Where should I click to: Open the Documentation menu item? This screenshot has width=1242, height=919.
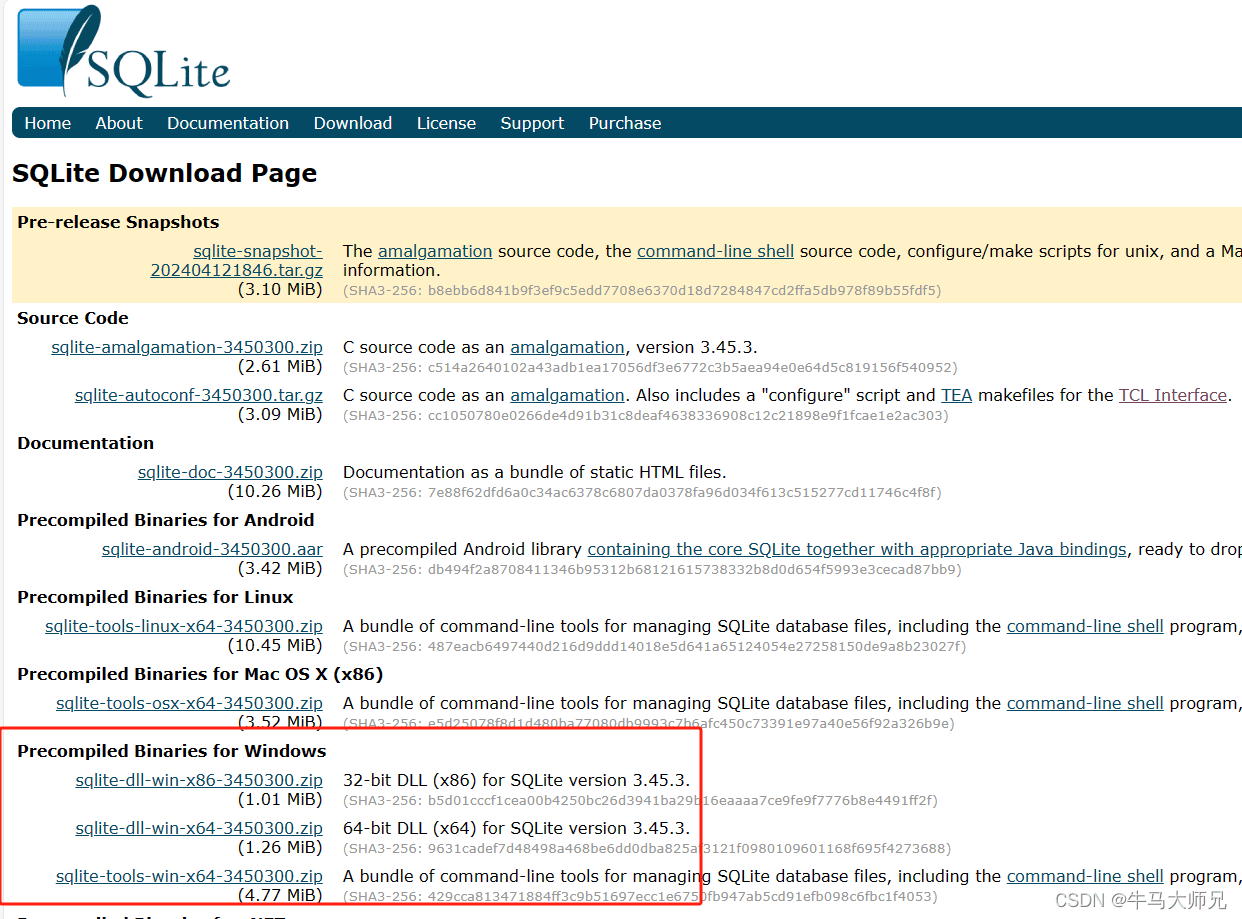coord(228,123)
